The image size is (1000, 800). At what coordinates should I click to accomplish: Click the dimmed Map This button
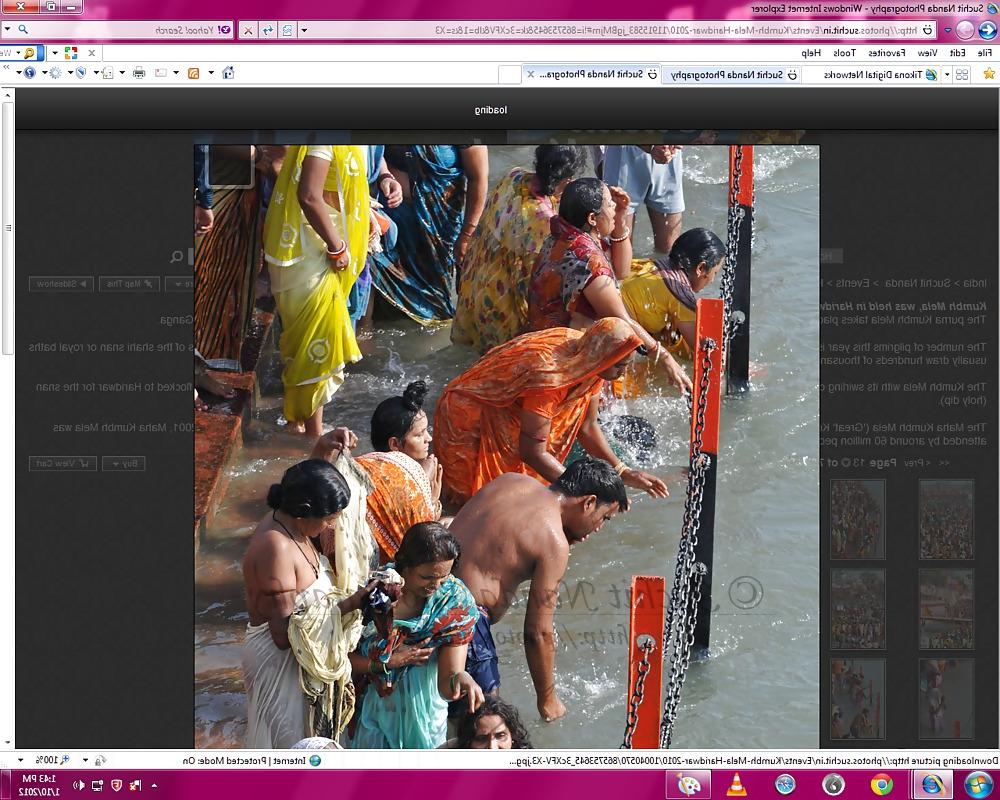tap(129, 284)
